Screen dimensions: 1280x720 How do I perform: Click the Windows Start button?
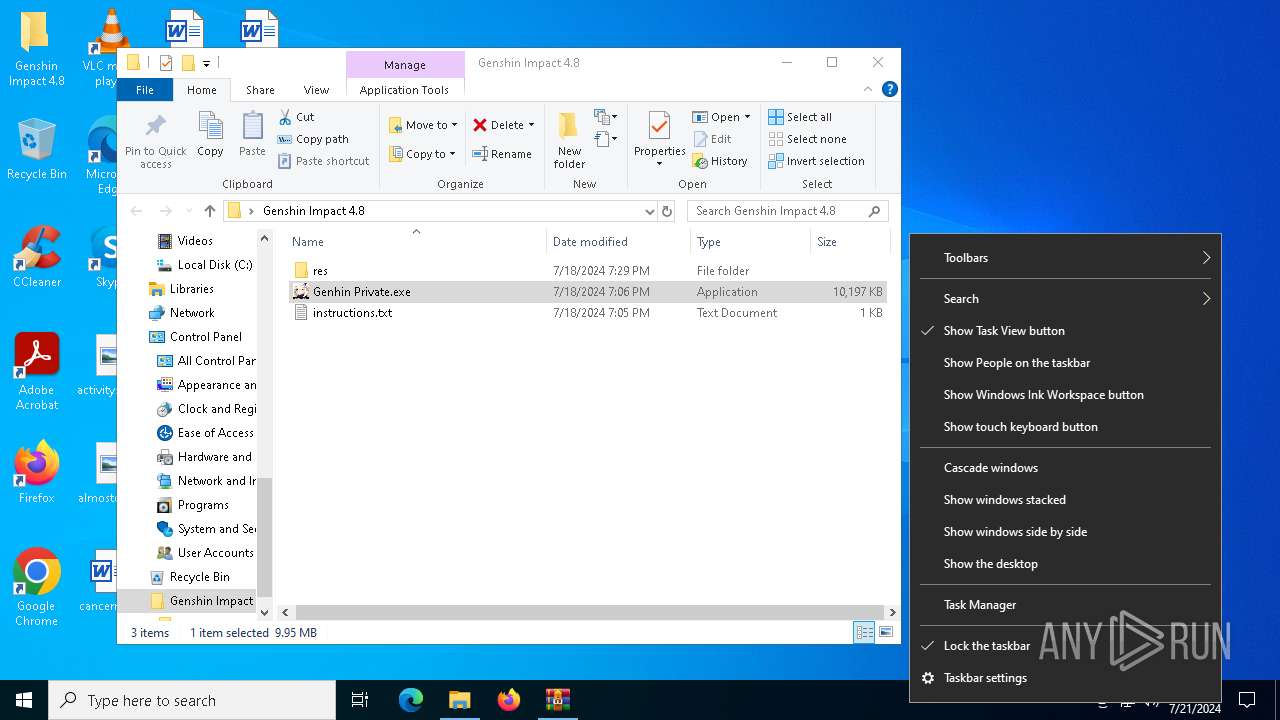[24, 700]
